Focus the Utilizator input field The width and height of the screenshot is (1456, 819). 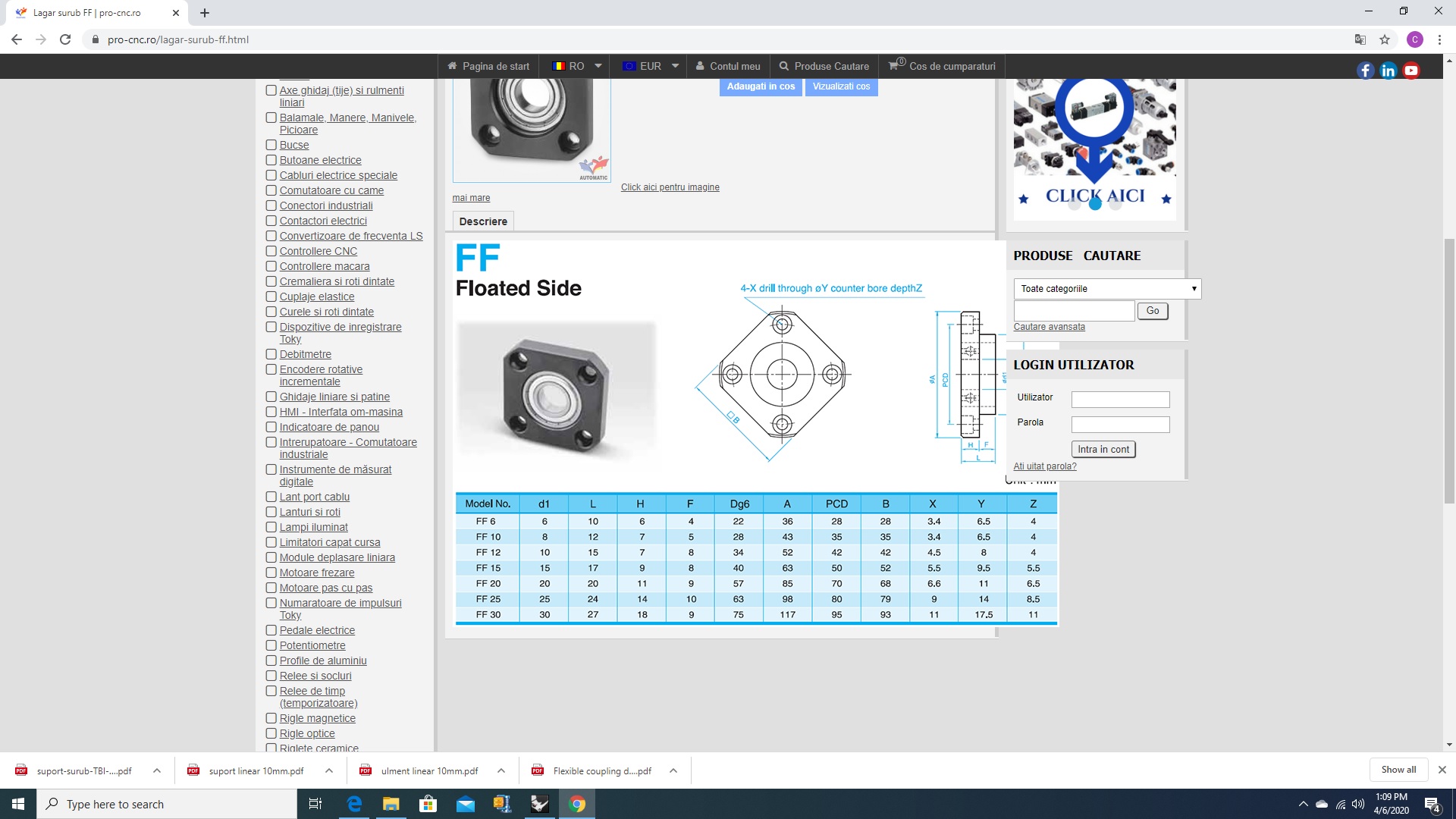(x=1120, y=400)
